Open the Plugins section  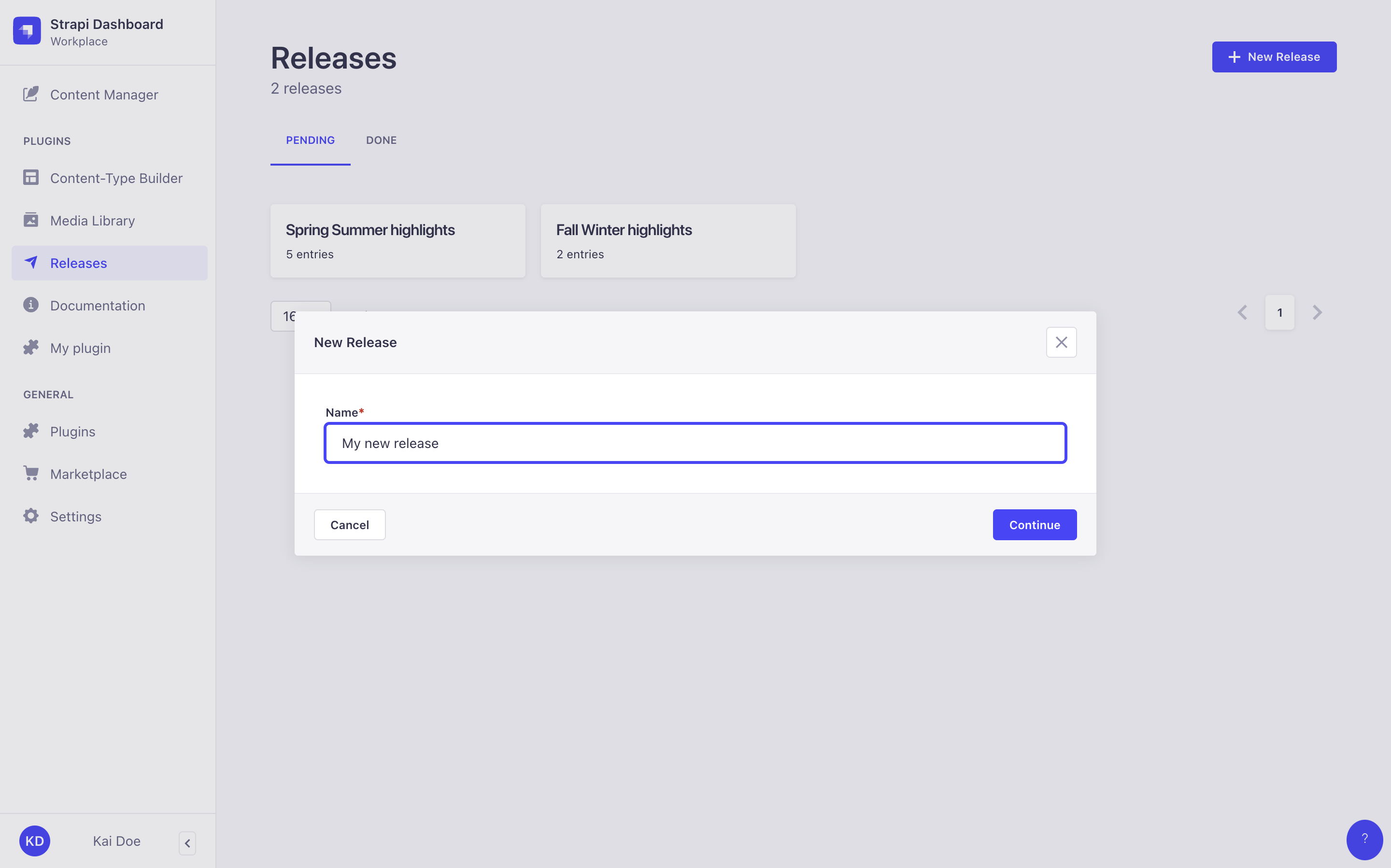[x=72, y=431]
